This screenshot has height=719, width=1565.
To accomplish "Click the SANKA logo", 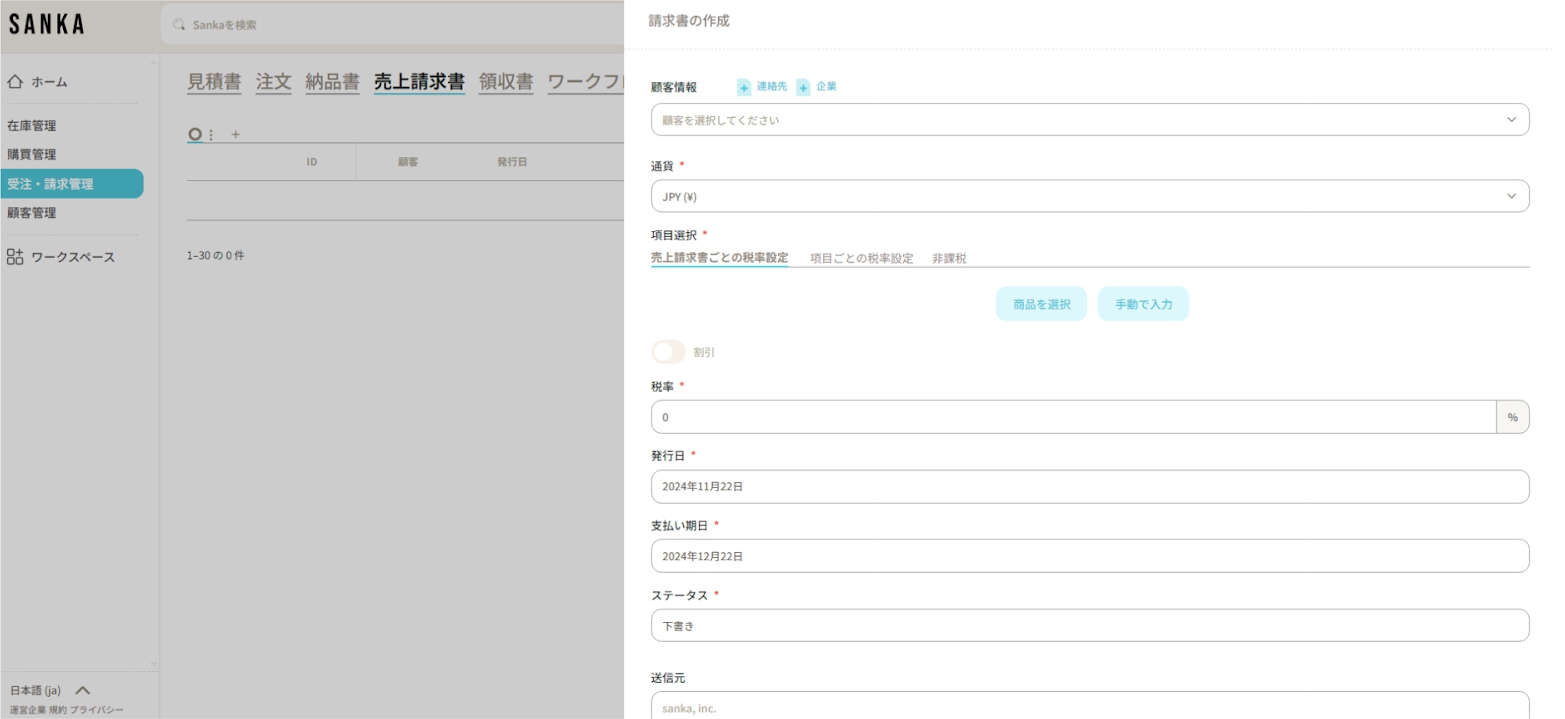I will (x=47, y=25).
